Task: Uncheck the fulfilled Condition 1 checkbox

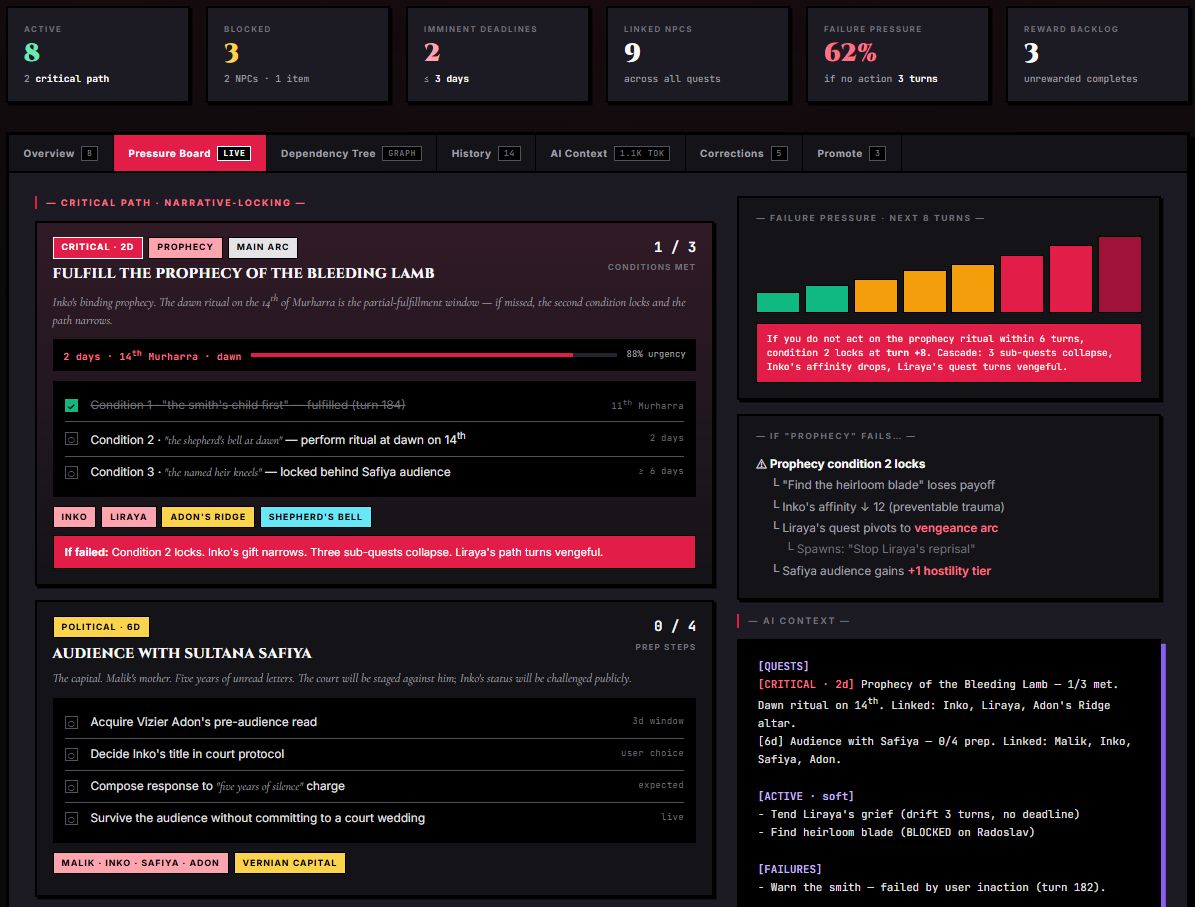Action: pos(72,405)
